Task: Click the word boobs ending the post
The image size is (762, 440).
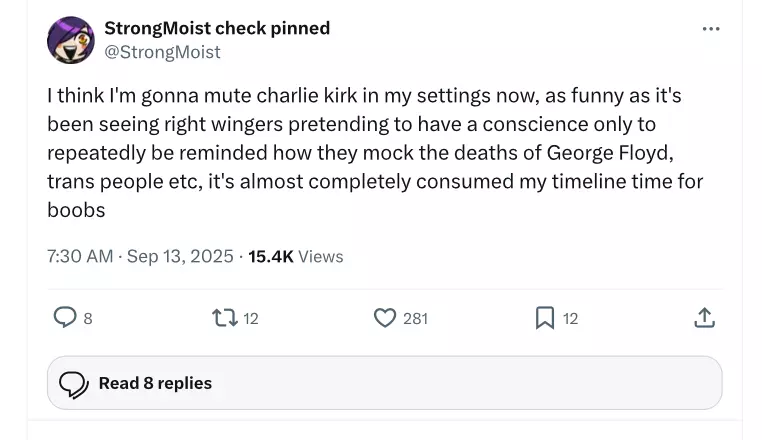Action: click(x=76, y=210)
